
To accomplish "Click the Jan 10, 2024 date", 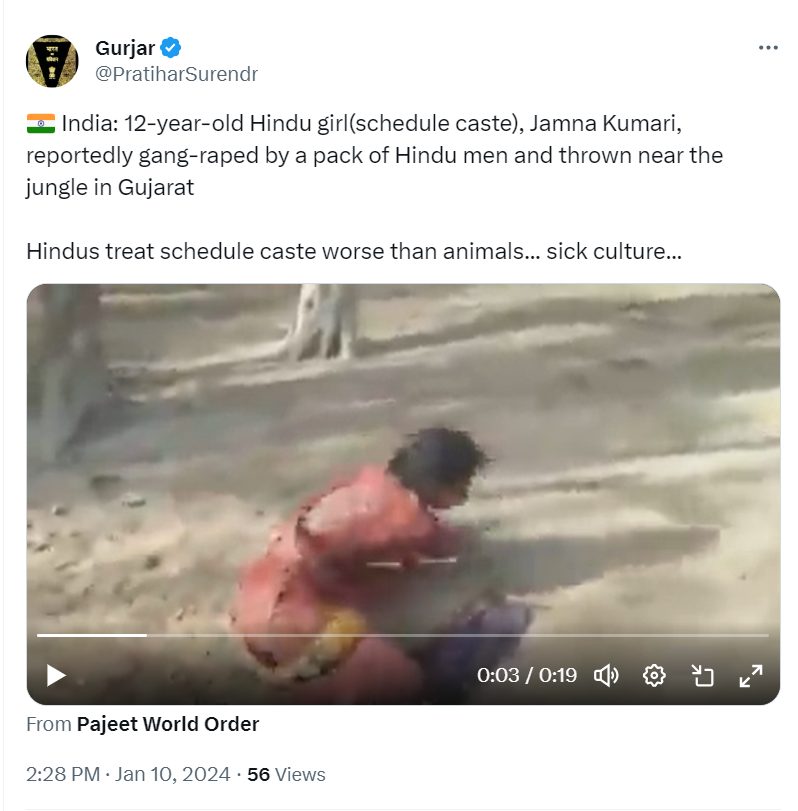I will point(172,774).
